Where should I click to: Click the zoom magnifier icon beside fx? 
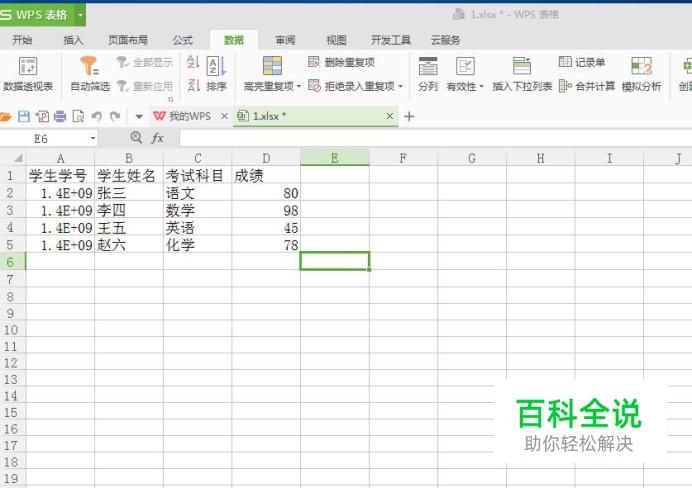[x=136, y=138]
